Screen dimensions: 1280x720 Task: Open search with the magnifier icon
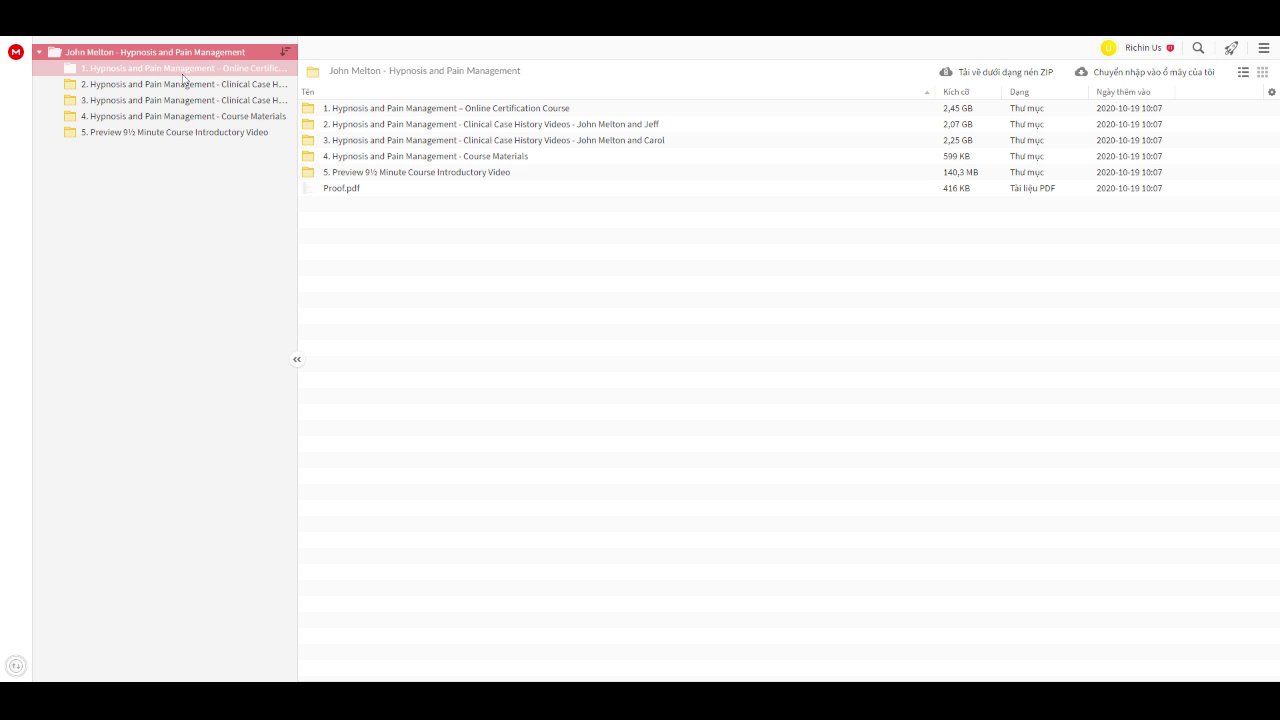click(1198, 48)
